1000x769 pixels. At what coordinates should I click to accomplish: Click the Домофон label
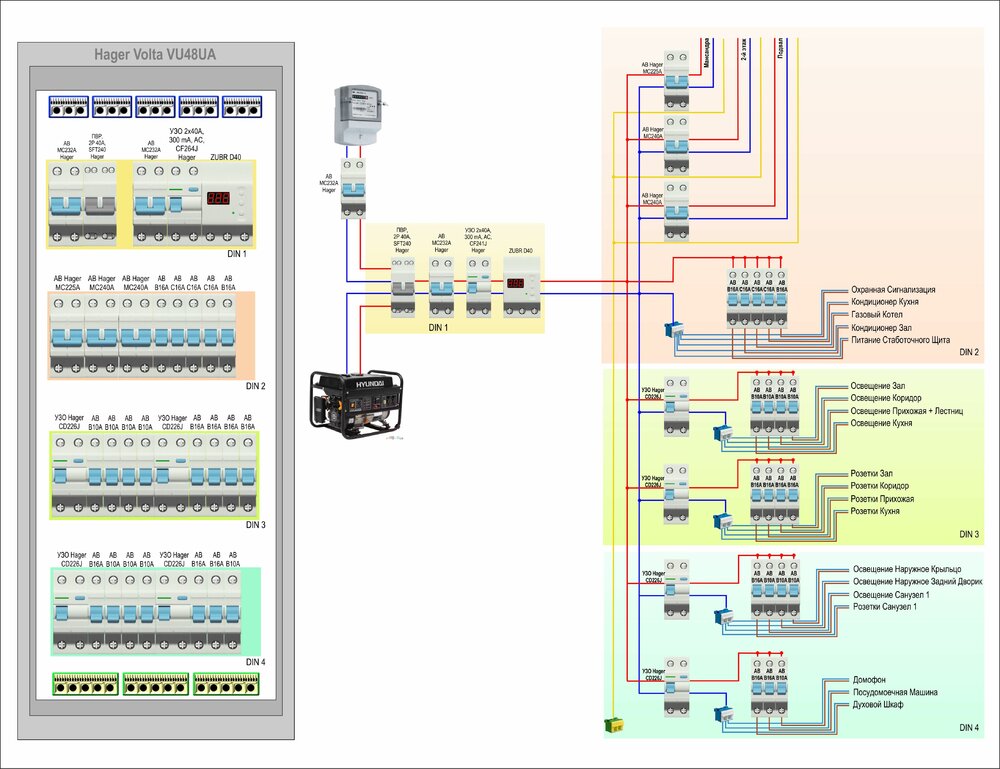pyautogui.click(x=869, y=680)
